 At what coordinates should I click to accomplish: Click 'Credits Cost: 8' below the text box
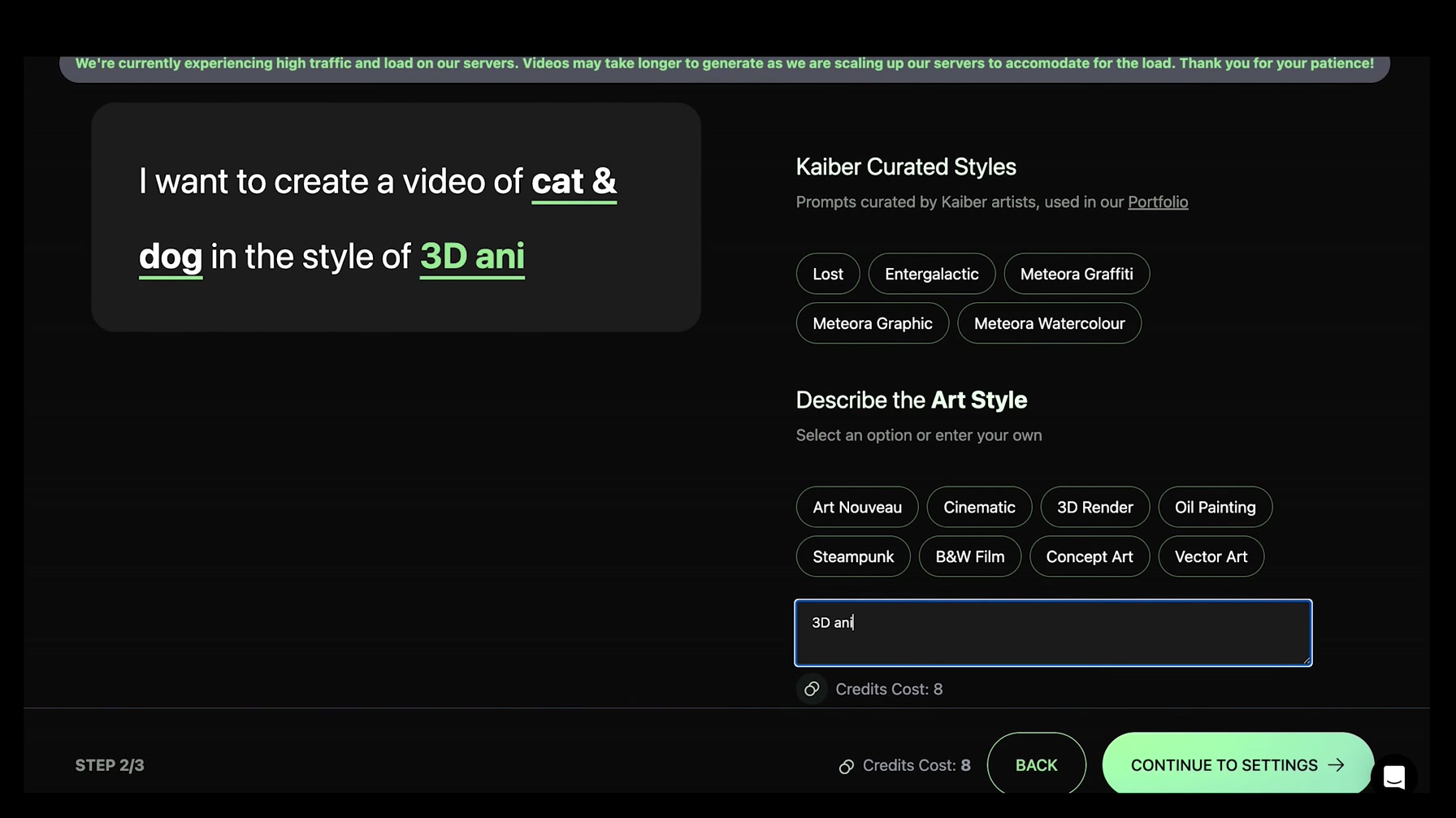click(x=889, y=689)
